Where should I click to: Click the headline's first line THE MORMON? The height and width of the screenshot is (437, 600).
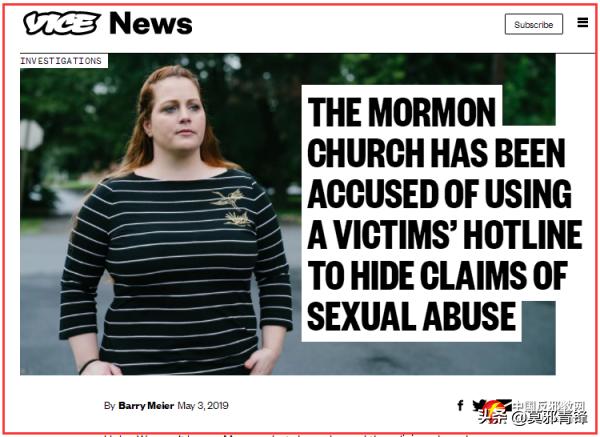(401, 112)
